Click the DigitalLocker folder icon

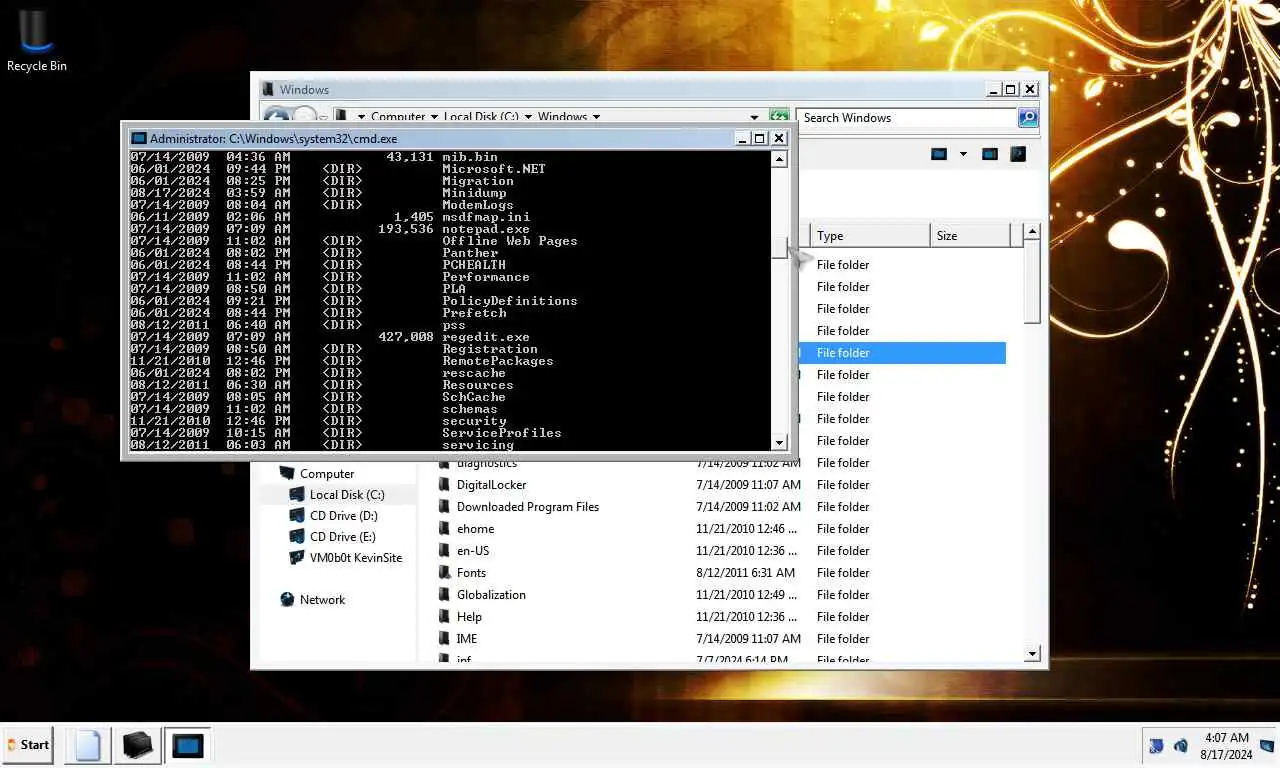[446, 485]
